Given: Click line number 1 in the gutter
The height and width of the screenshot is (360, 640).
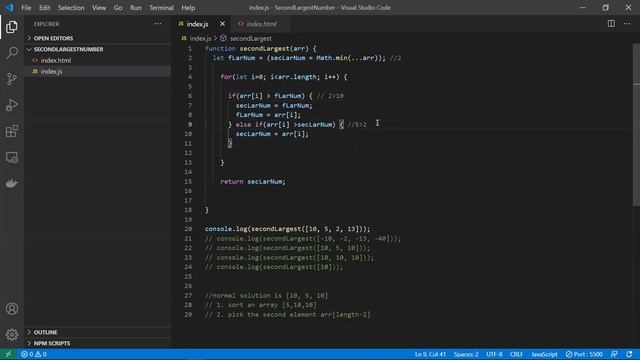Looking at the screenshot, I should click(x=190, y=49).
